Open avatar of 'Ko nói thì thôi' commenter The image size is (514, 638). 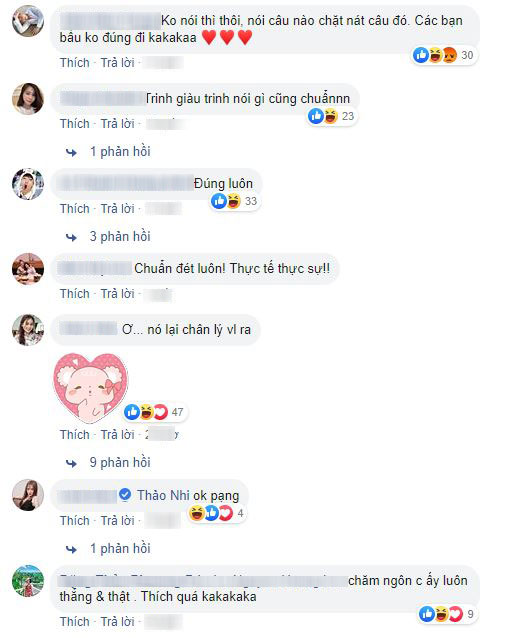pos(28,21)
